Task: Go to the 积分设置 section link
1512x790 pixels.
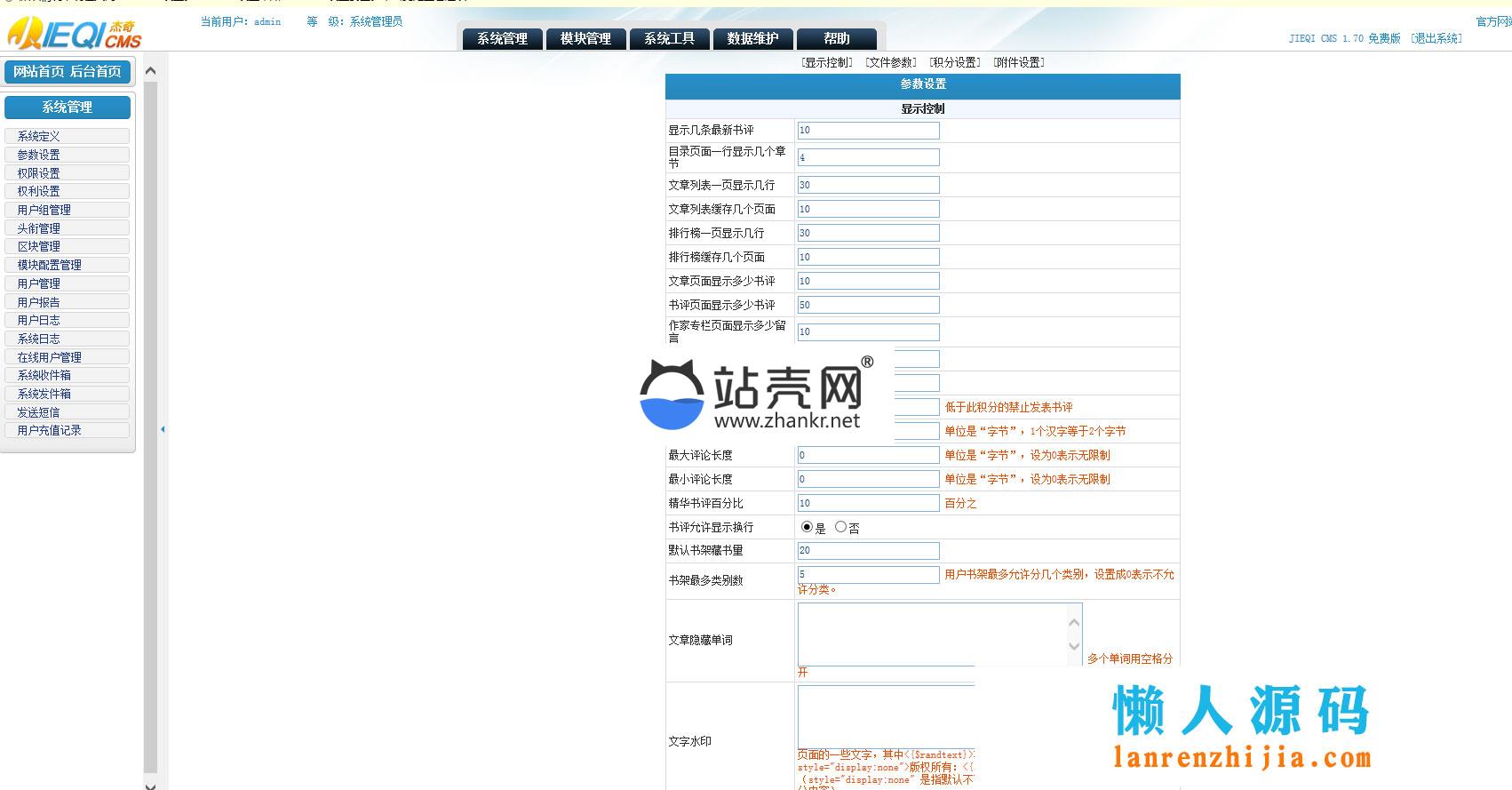Action: tap(955, 62)
